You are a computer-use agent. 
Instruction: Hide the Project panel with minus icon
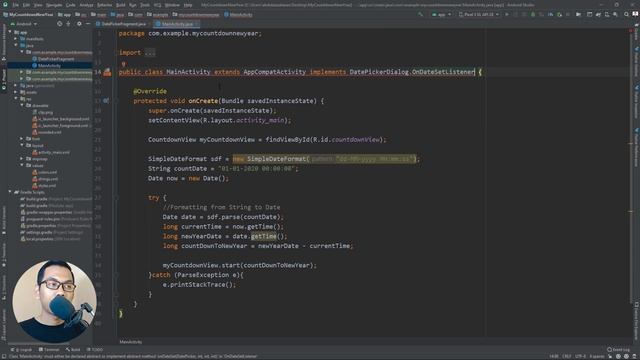88,24
